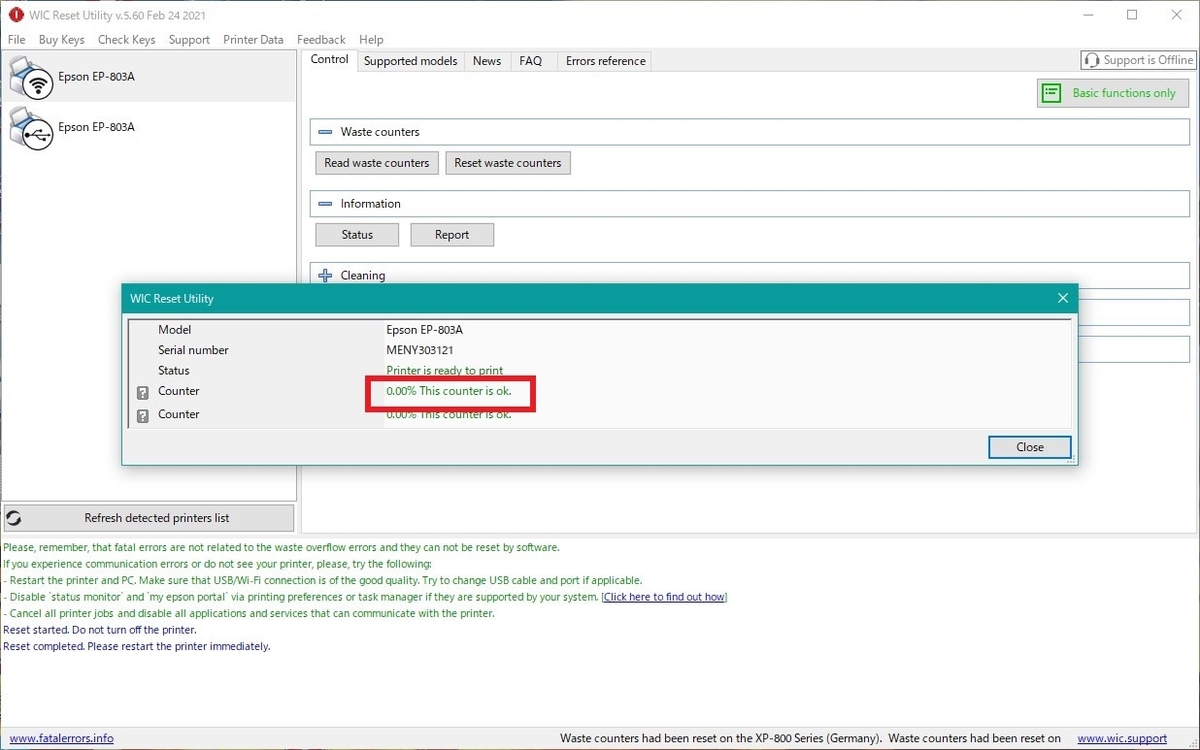
Task: Click the Reset waste counters button
Action: coord(508,163)
